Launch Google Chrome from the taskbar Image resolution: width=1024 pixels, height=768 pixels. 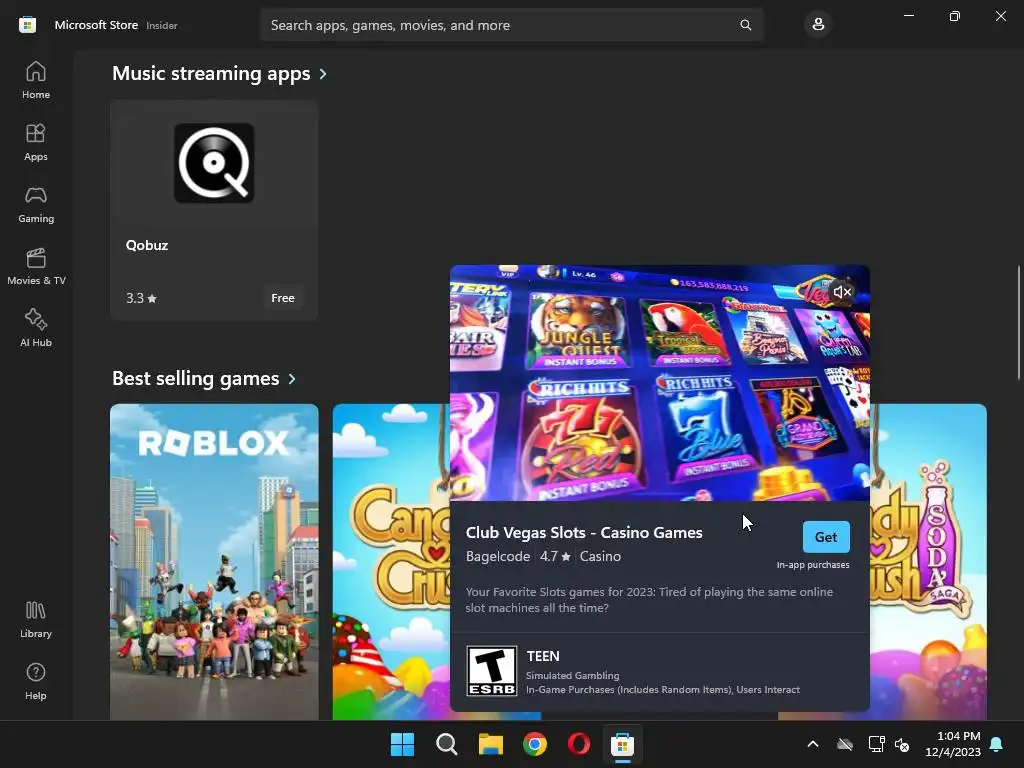(x=535, y=744)
